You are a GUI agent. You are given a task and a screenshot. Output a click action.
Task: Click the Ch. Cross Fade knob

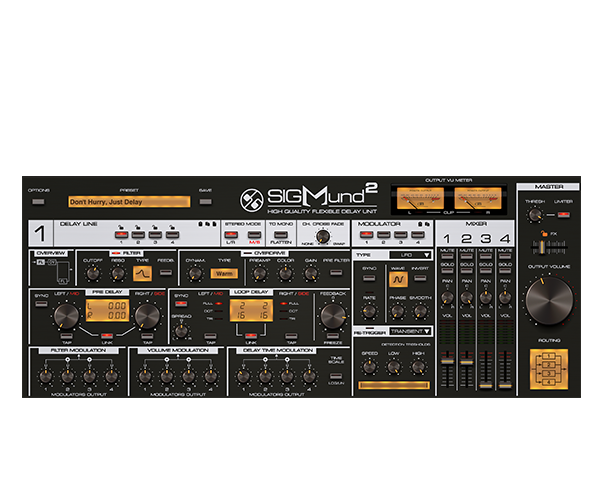click(323, 236)
